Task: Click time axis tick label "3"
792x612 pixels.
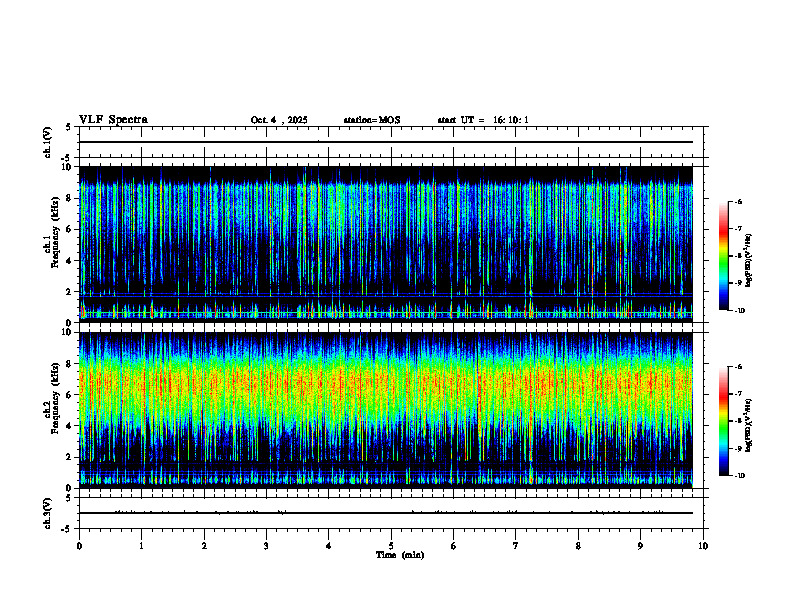Action: [x=266, y=546]
